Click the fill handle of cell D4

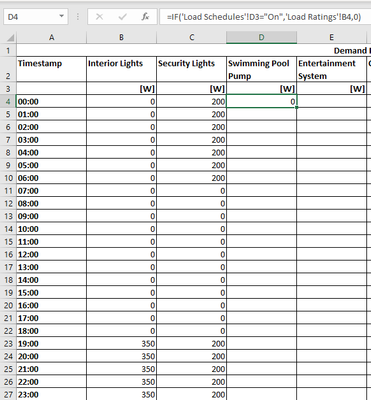(x=296, y=107)
